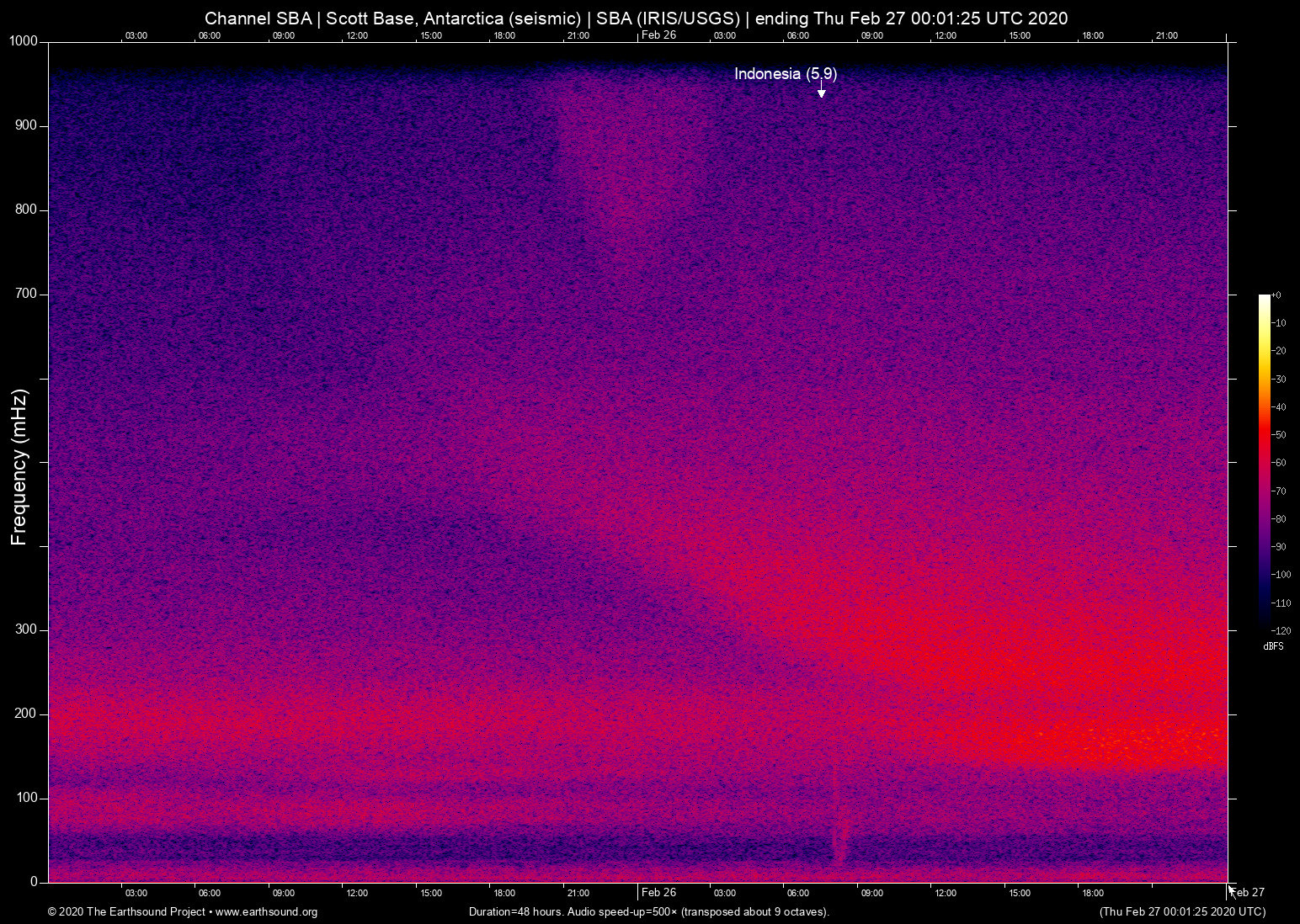Click the 'dBFS' unit label under the scale
This screenshot has height=924, width=1300.
point(1274,646)
